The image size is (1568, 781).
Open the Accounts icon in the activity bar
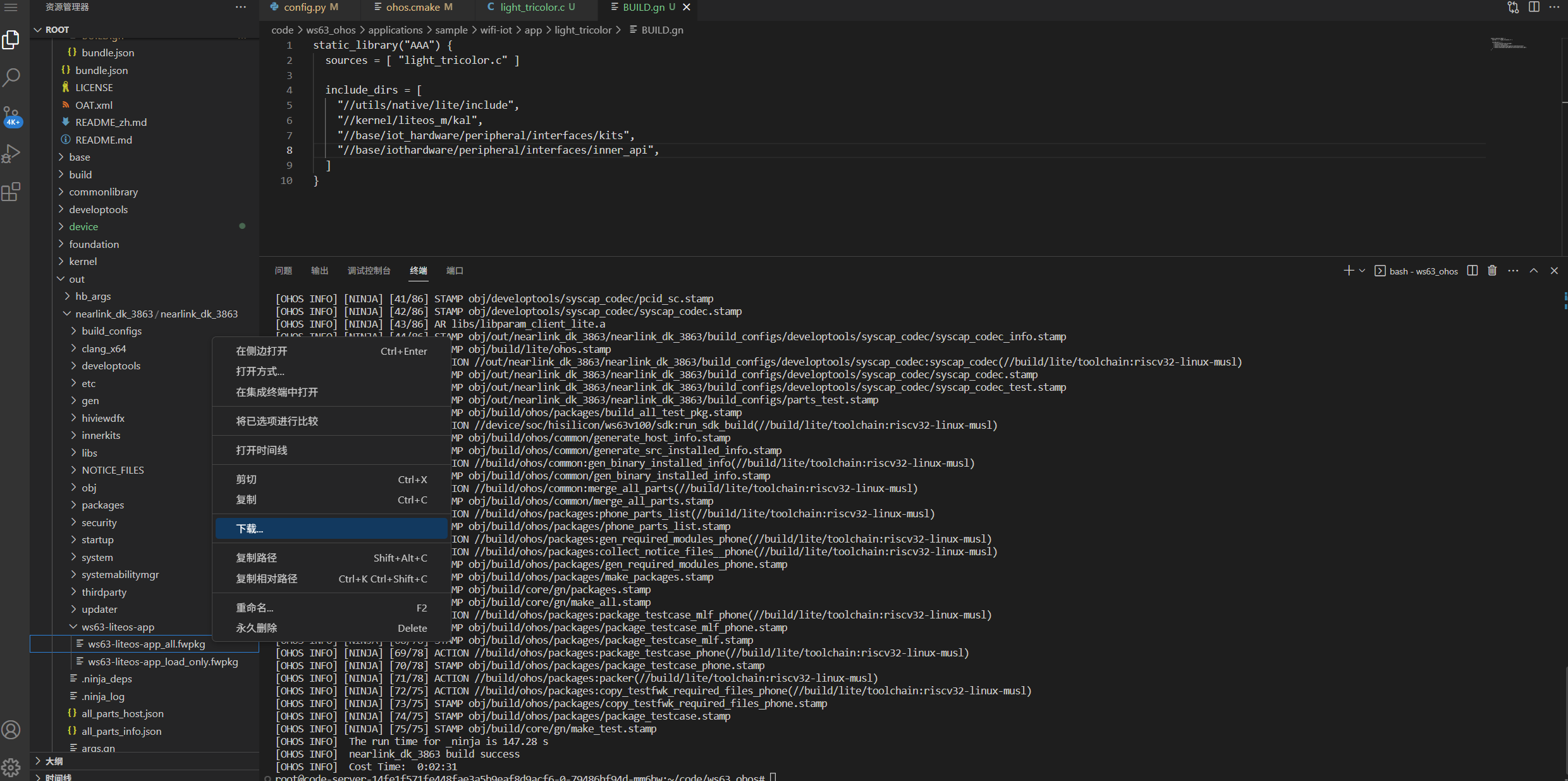click(x=11, y=729)
